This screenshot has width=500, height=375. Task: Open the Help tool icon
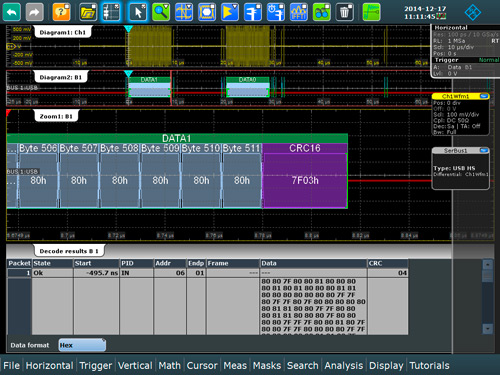click(x=61, y=12)
